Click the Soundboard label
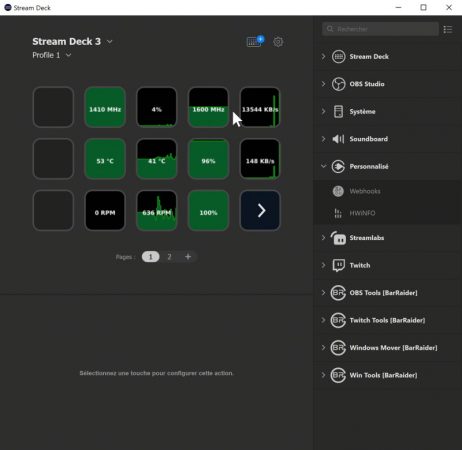Viewport: 462px width, 450px height. (x=369, y=139)
